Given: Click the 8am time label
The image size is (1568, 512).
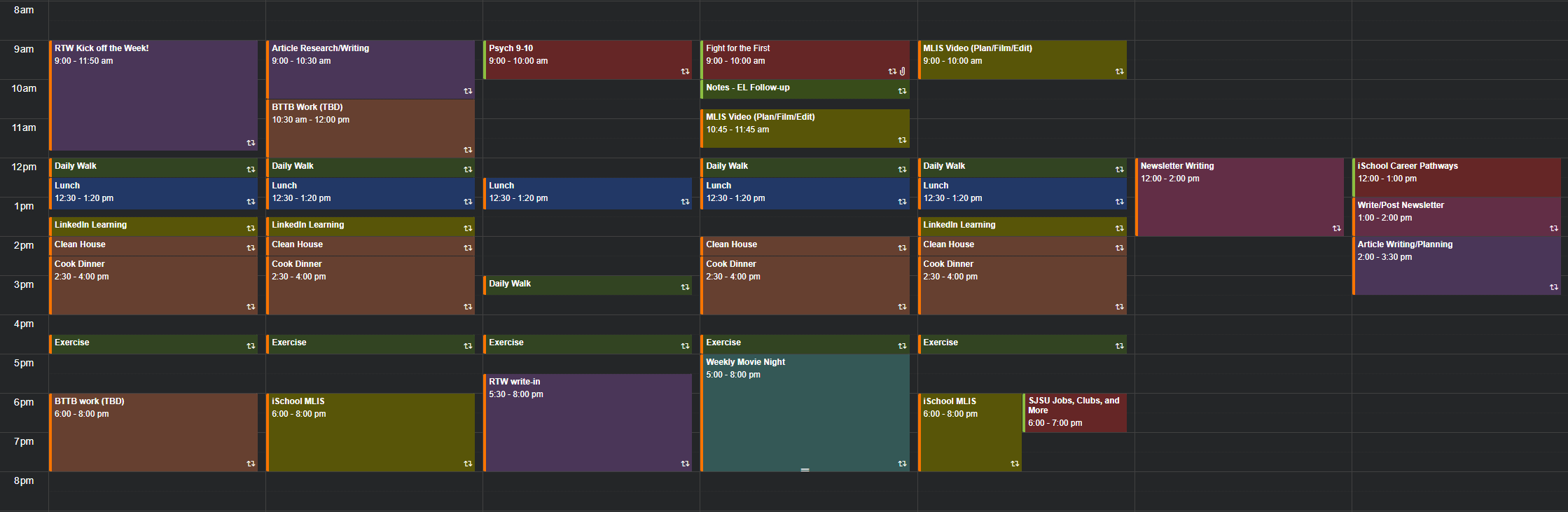Looking at the screenshot, I should [24, 10].
